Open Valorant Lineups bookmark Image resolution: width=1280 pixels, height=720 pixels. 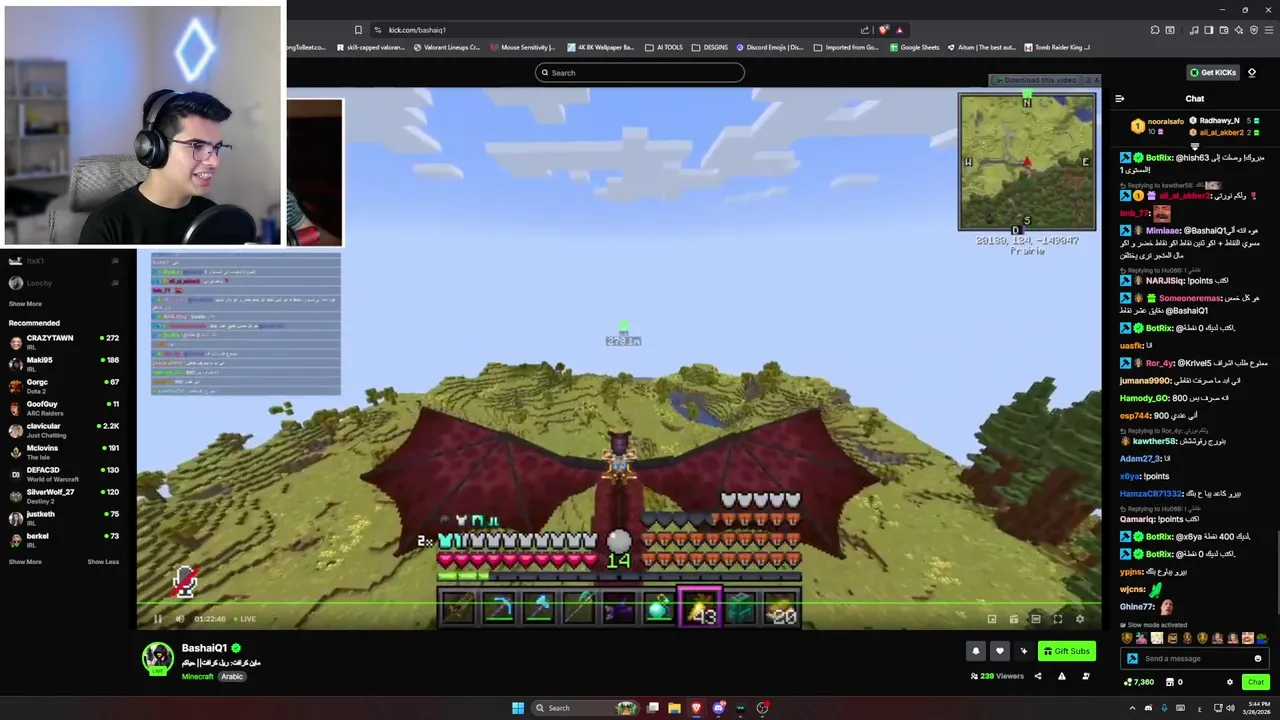pyautogui.click(x=447, y=47)
